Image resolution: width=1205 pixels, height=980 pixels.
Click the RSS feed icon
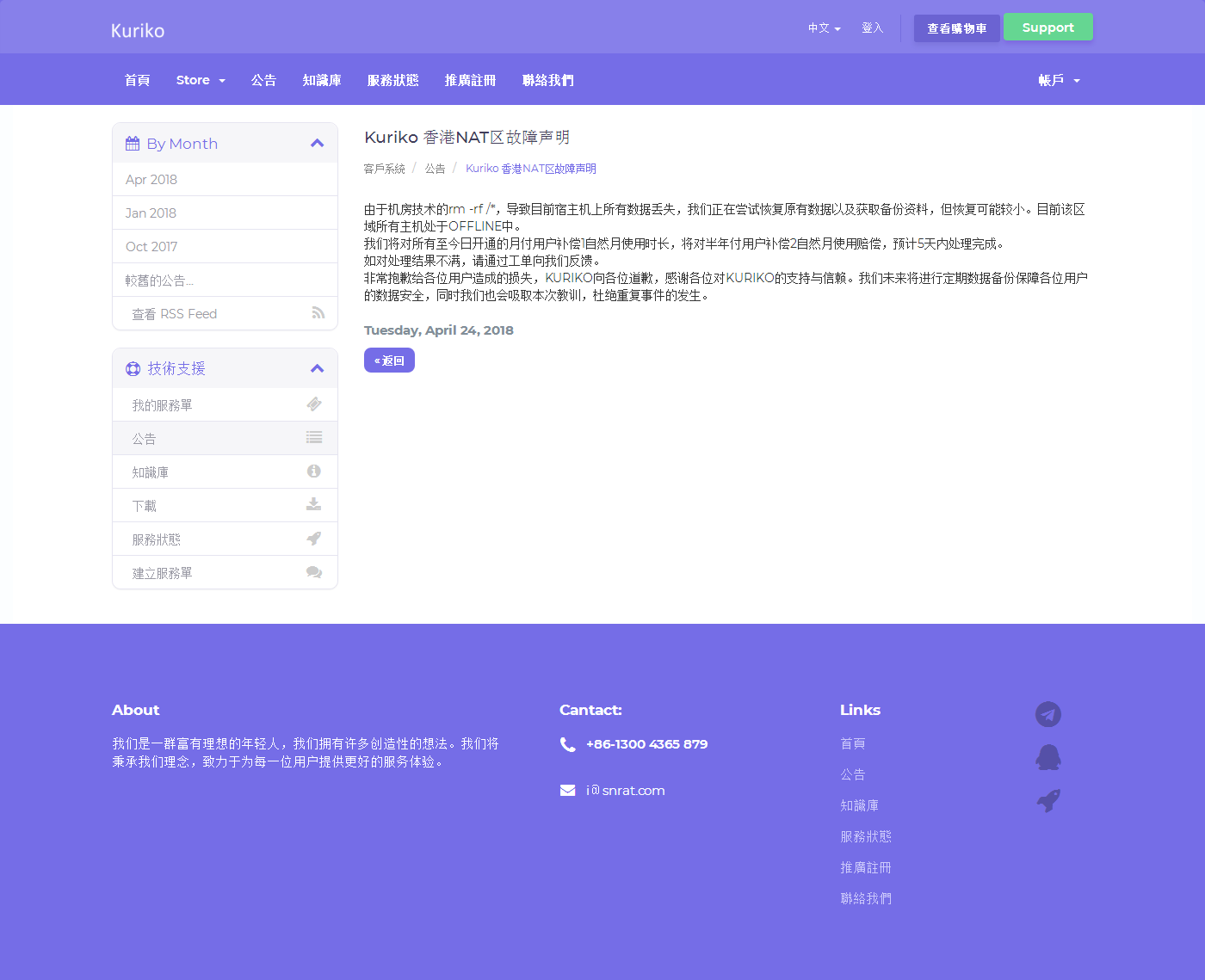point(318,313)
